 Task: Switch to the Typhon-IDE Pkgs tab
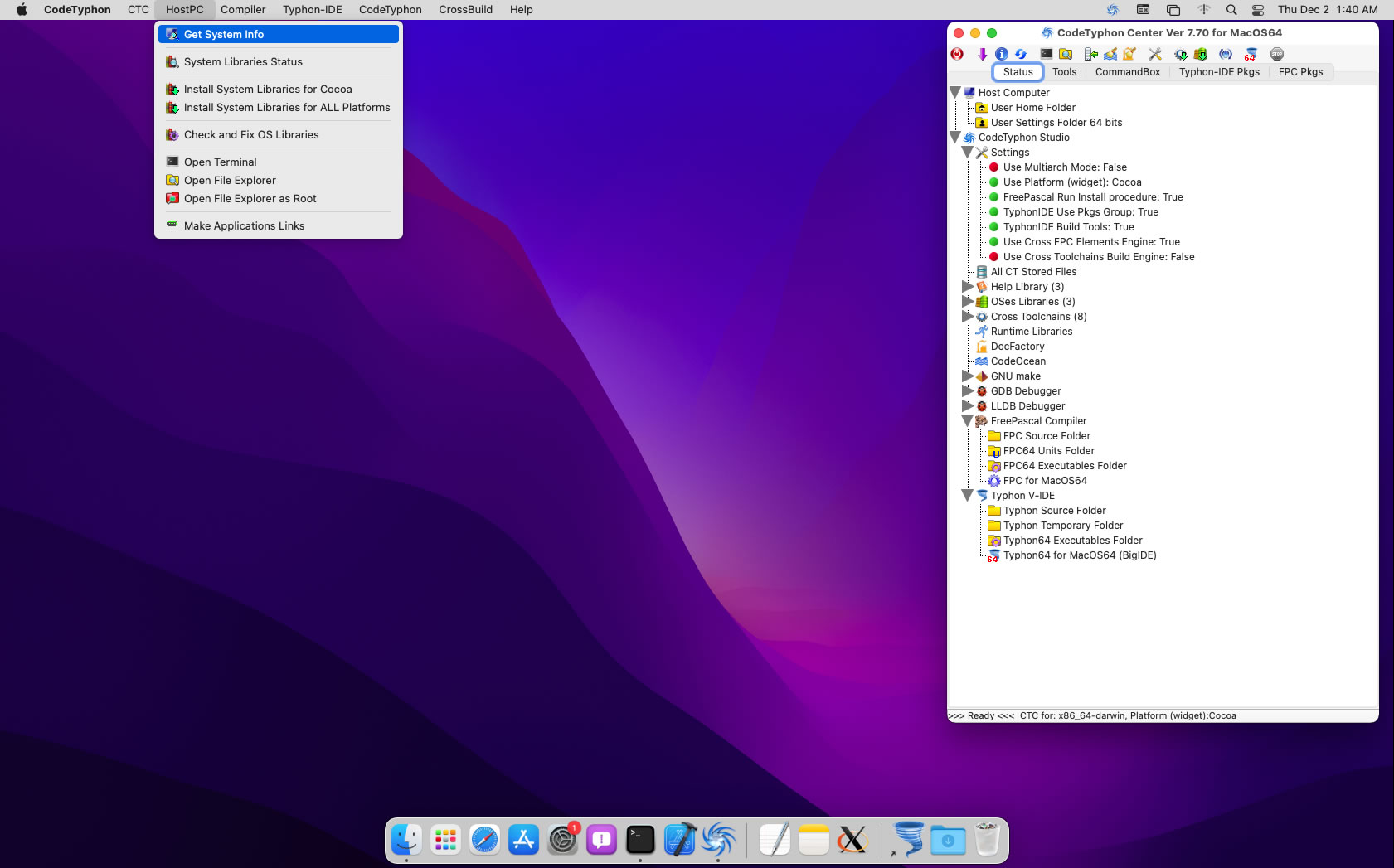pyautogui.click(x=1219, y=72)
